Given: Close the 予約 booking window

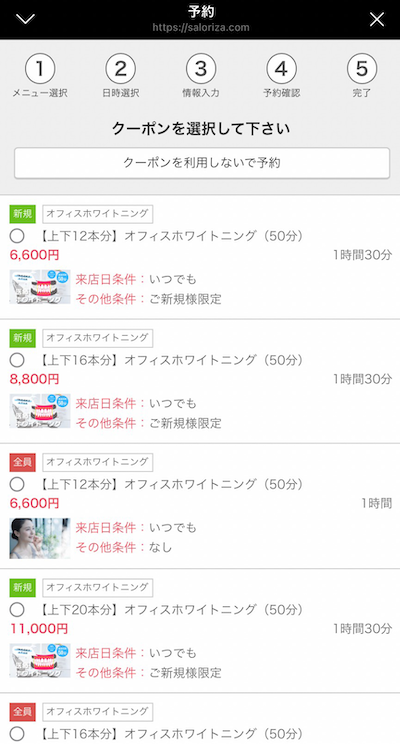Looking at the screenshot, I should tap(377, 19).
